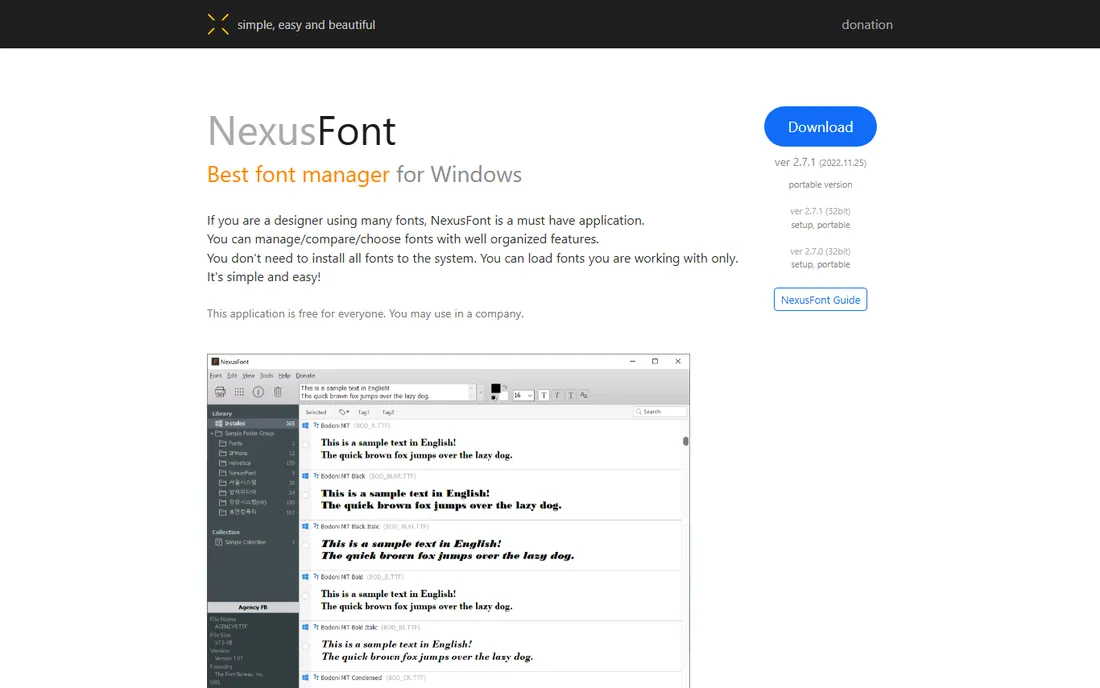Image resolution: width=1100 pixels, height=688 pixels.
Task: Open the NexusFont Guide button
Action: click(x=820, y=299)
